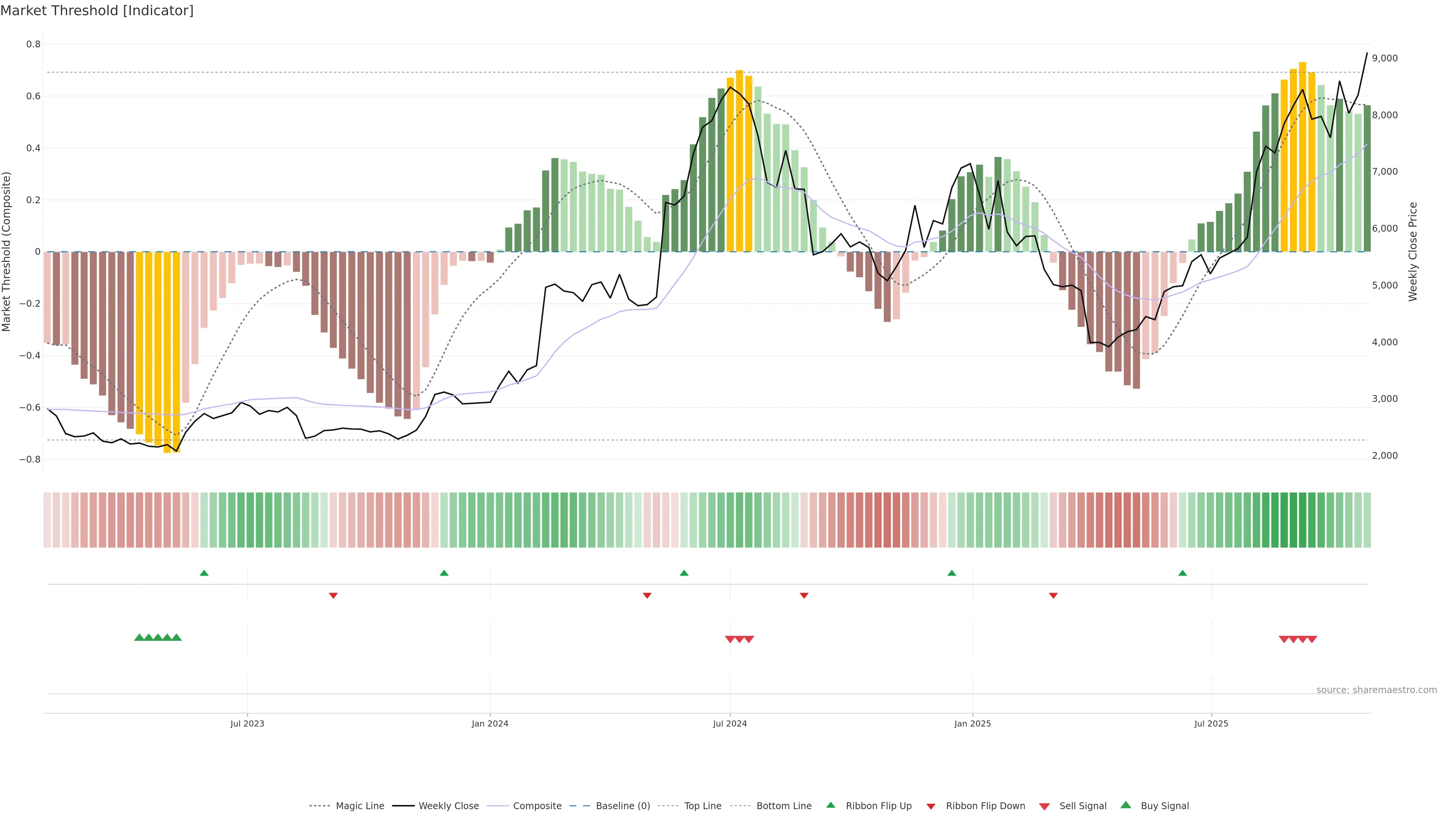Viewport: 1456px width, 819px height.
Task: Click the Jul 2025 x-axis label
Action: [1211, 723]
